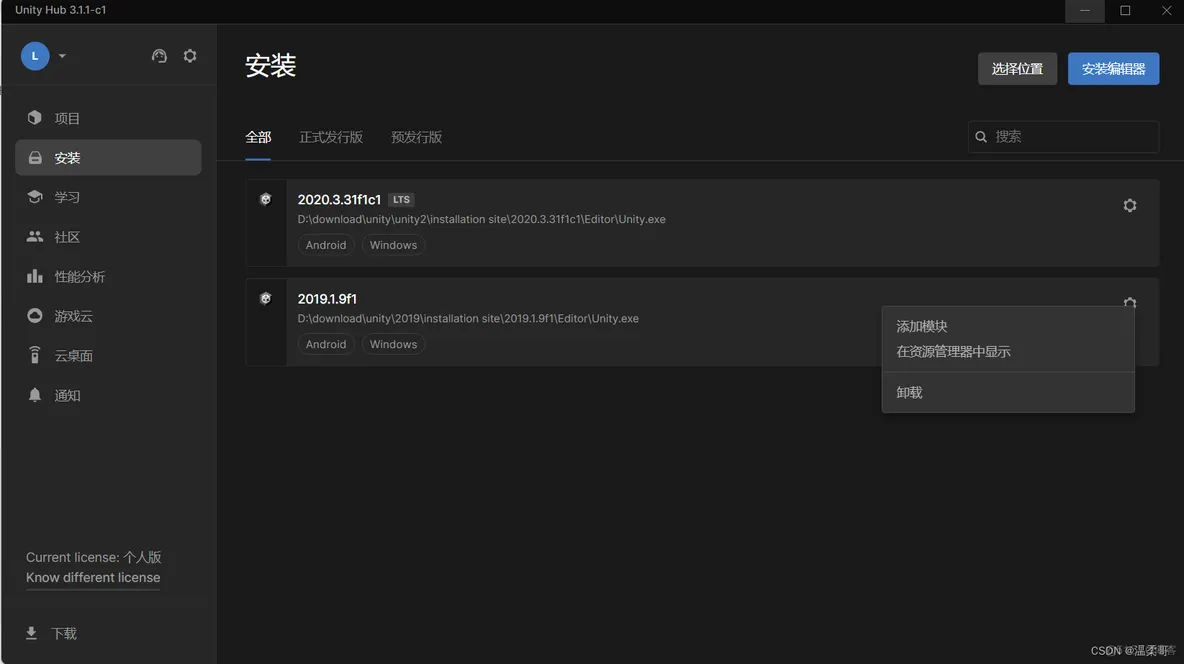Click Windows tag under 2020.3.31f1c1
The height and width of the screenshot is (664, 1184).
(x=393, y=245)
